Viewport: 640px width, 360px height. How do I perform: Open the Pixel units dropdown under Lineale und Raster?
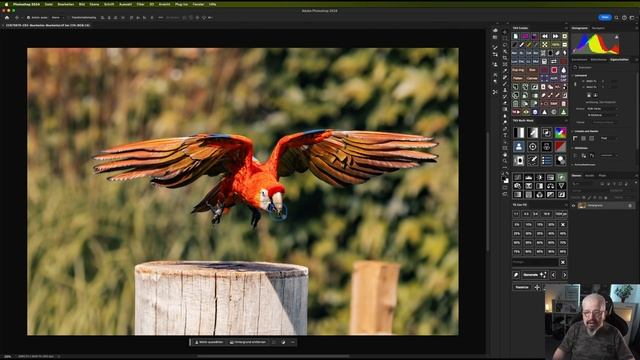[x=608, y=138]
